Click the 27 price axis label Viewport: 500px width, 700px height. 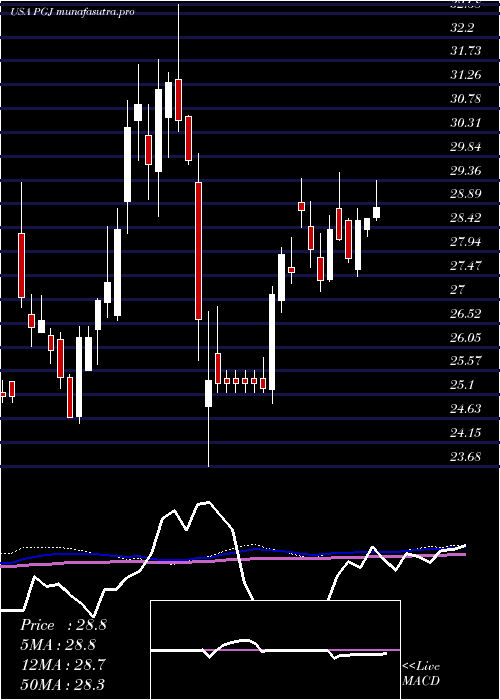(458, 290)
